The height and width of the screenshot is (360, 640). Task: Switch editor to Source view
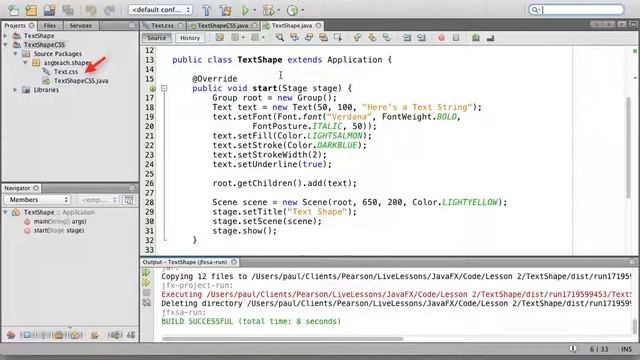[157, 38]
